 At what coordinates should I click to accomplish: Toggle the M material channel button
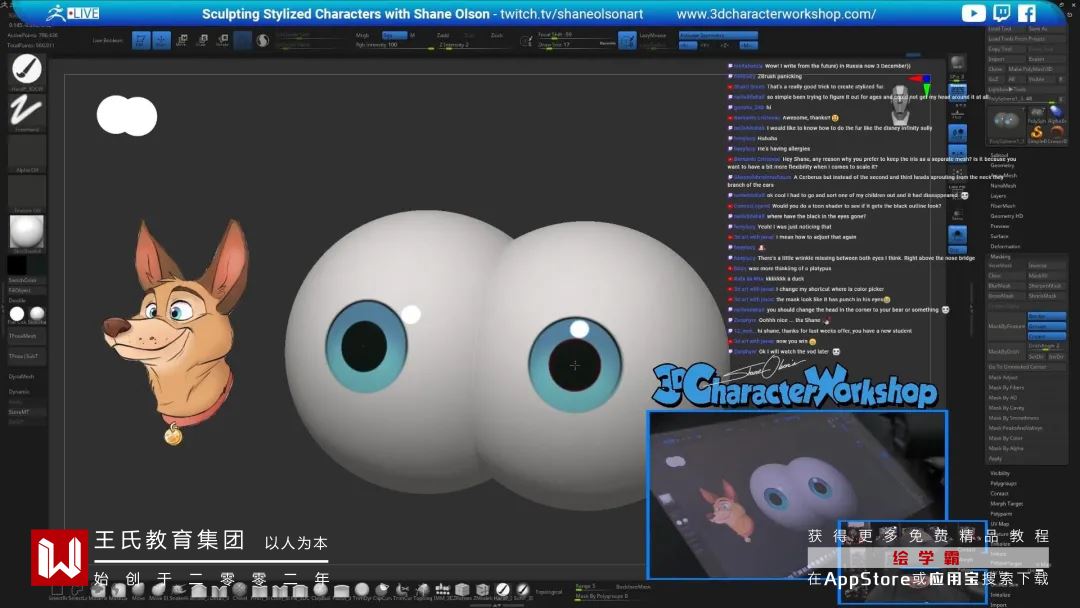(x=412, y=35)
